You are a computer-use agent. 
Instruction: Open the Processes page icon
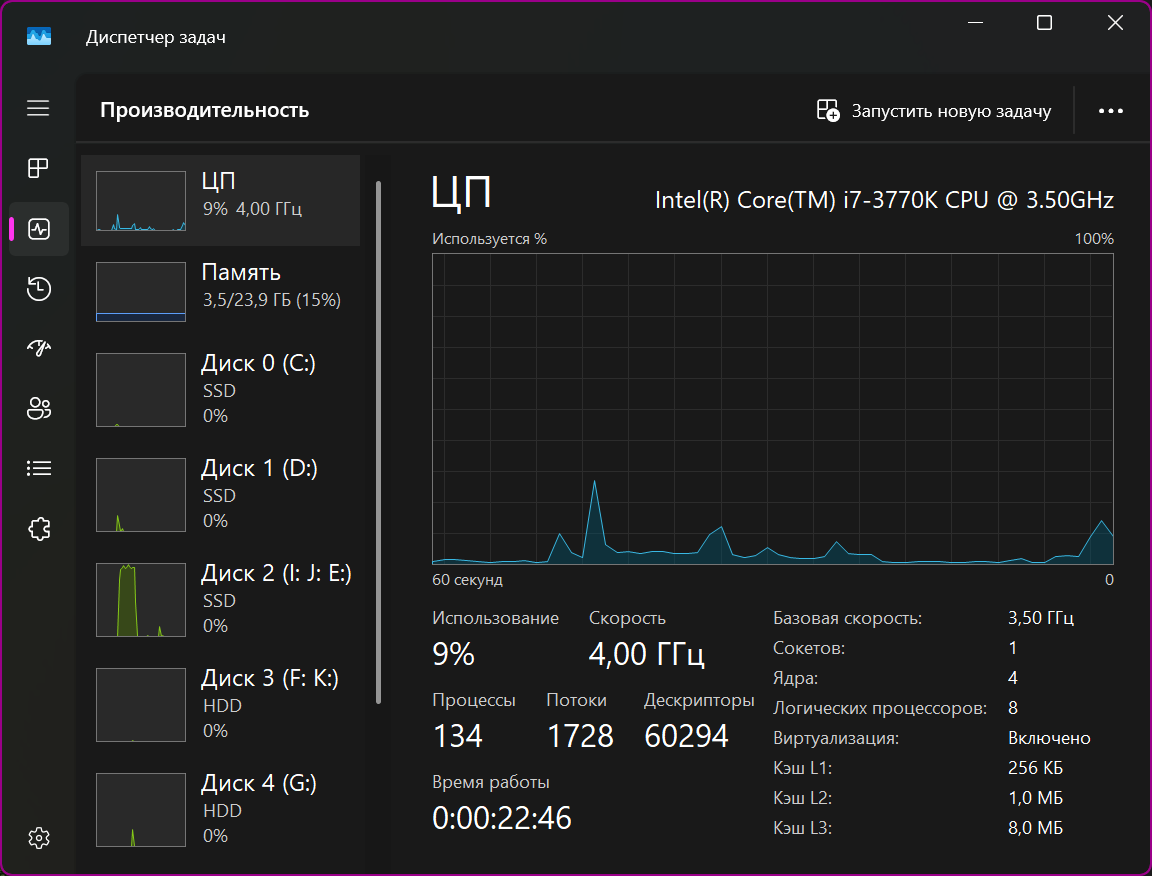(38, 169)
